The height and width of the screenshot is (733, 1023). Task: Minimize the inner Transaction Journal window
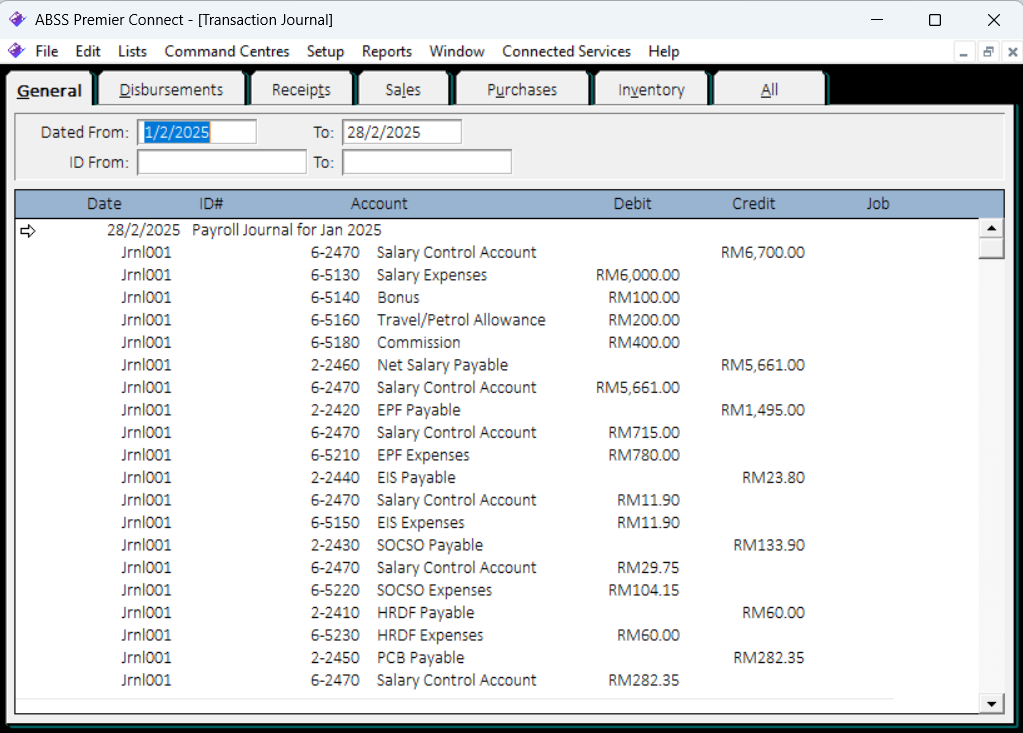tap(964, 52)
